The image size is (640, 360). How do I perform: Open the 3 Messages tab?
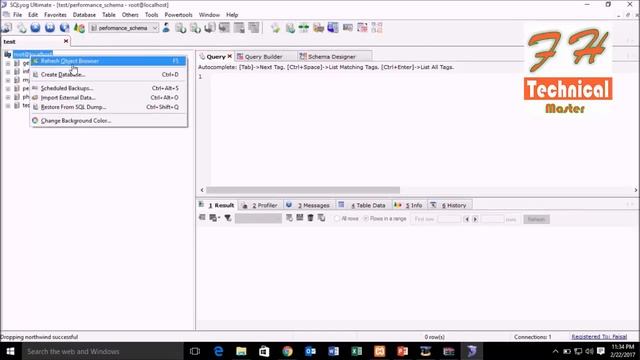pos(310,205)
